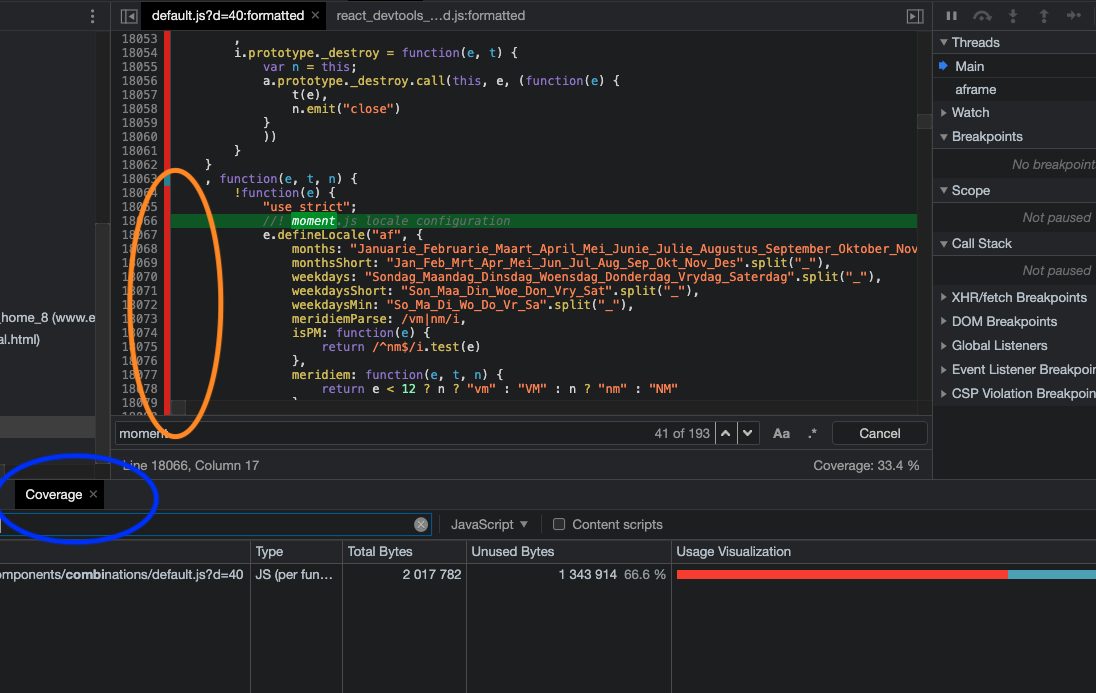Viewport: 1096px width, 693px height.
Task: Open the JavaScript coverage type dropdown
Action: [489, 524]
